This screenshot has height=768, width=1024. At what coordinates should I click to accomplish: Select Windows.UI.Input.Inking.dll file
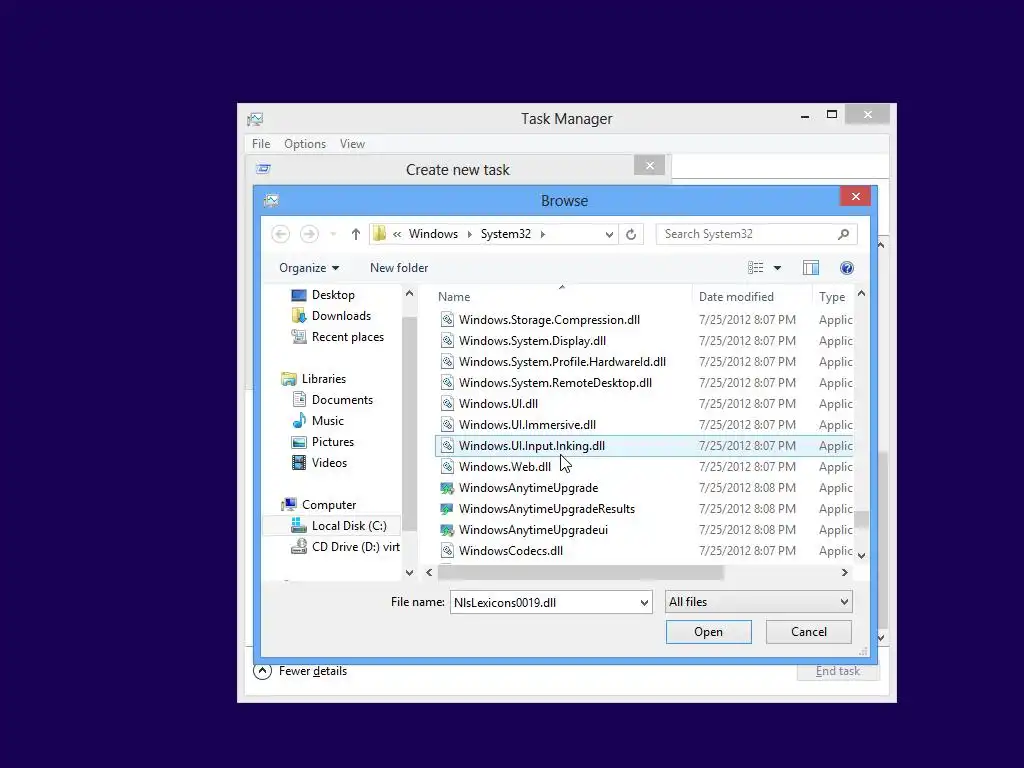tap(643, 446)
